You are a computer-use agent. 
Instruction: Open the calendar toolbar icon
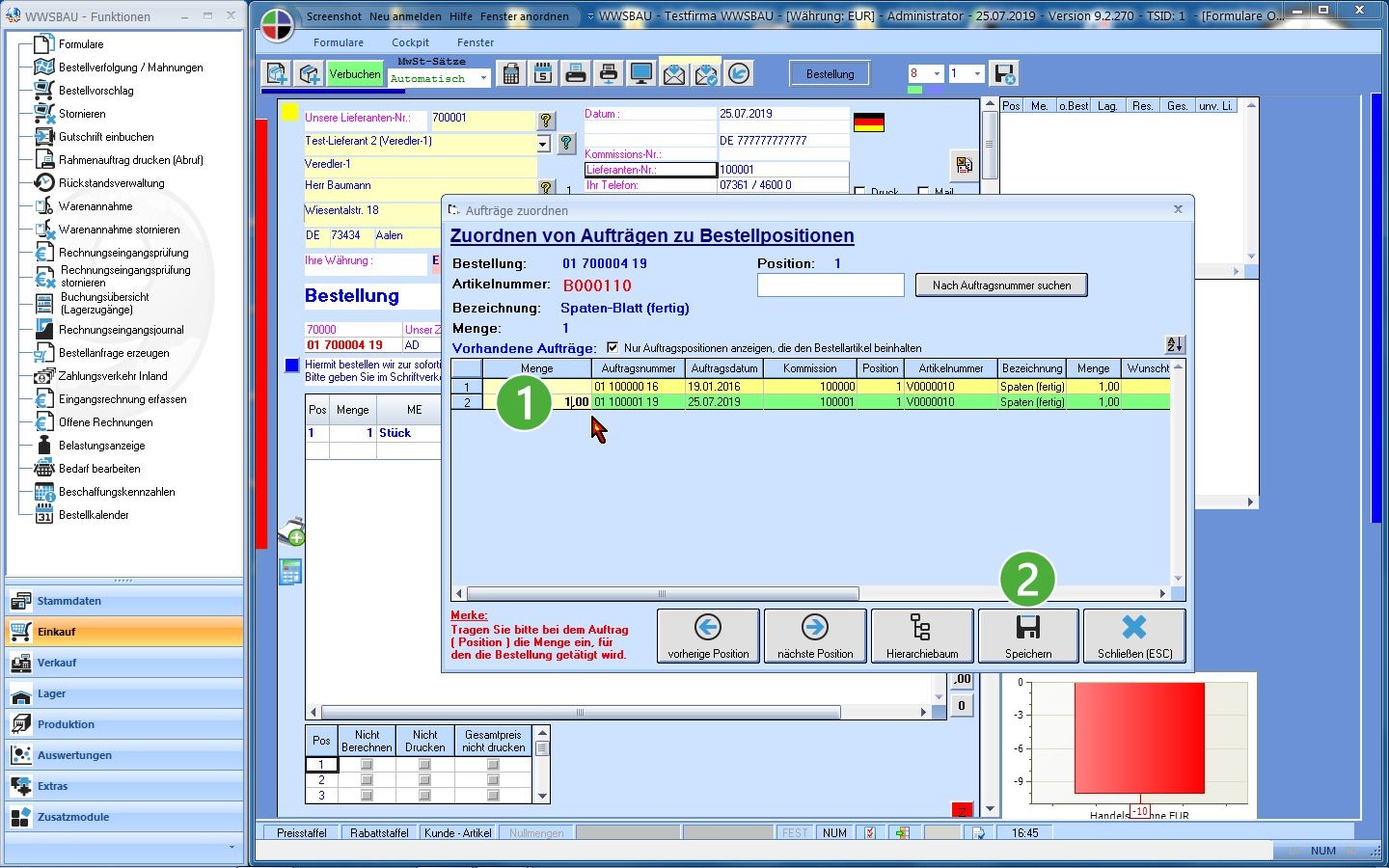pyautogui.click(x=543, y=73)
